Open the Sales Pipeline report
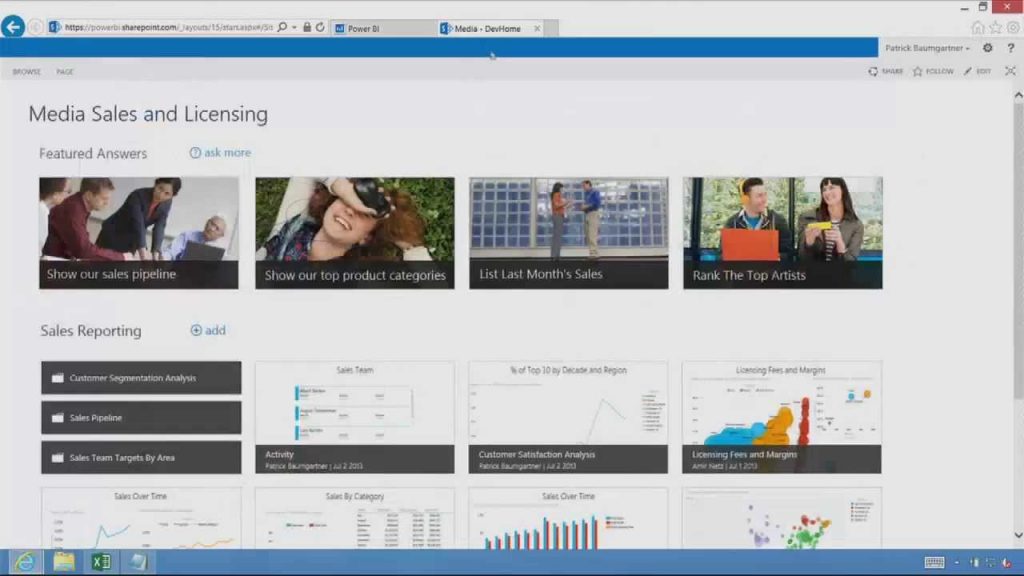Image resolution: width=1024 pixels, height=576 pixels. pyautogui.click(x=140, y=417)
